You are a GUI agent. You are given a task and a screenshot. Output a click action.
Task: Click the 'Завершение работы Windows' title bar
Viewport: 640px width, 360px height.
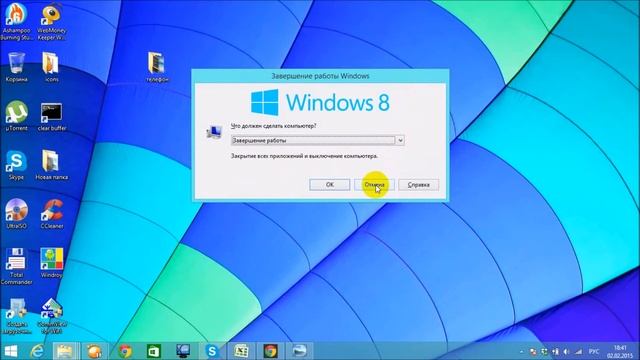point(320,76)
